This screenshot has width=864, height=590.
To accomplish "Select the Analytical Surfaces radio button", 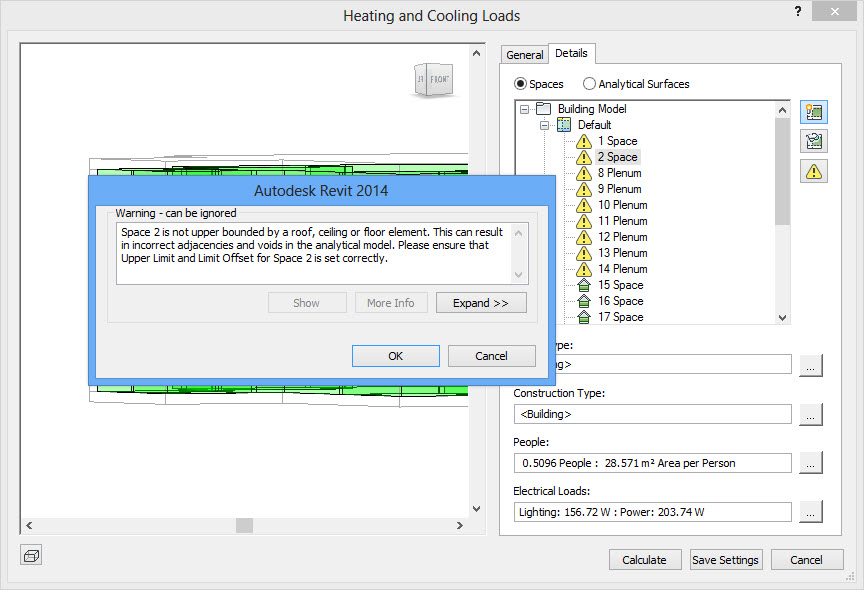I will click(x=589, y=84).
